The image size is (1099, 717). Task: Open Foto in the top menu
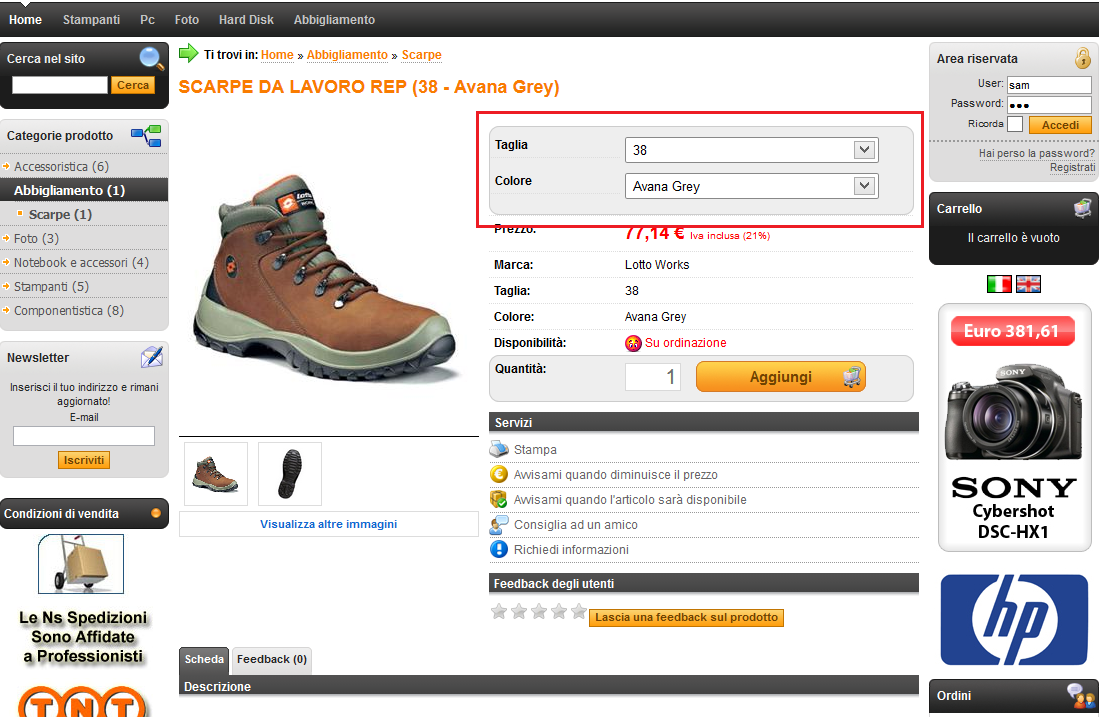click(186, 20)
